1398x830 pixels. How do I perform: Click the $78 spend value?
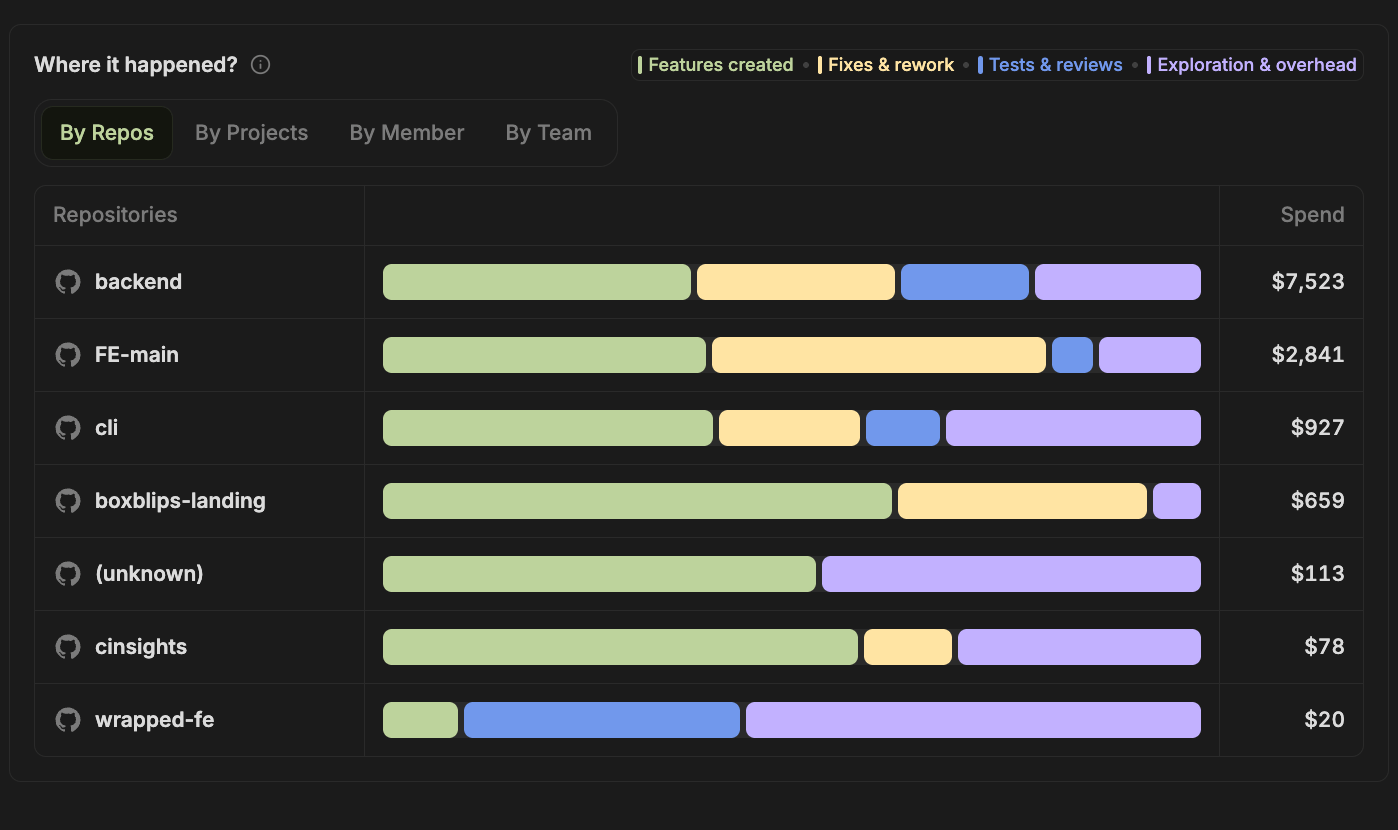tap(1324, 647)
